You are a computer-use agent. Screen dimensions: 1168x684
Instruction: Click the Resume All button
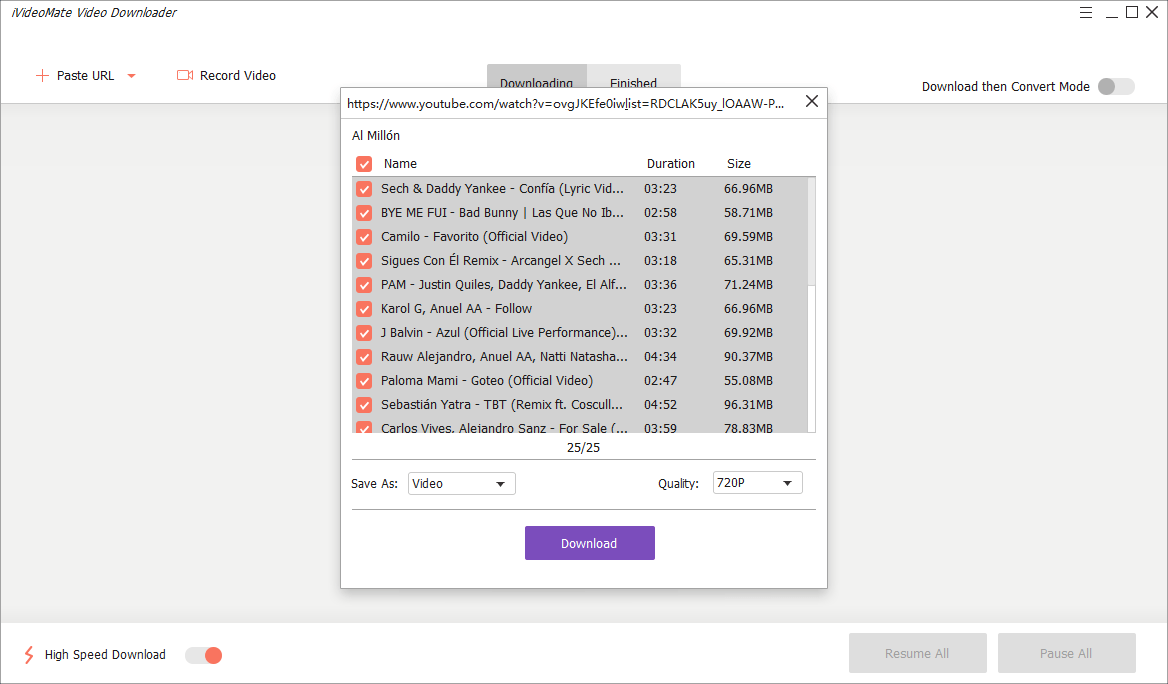[x=917, y=652]
